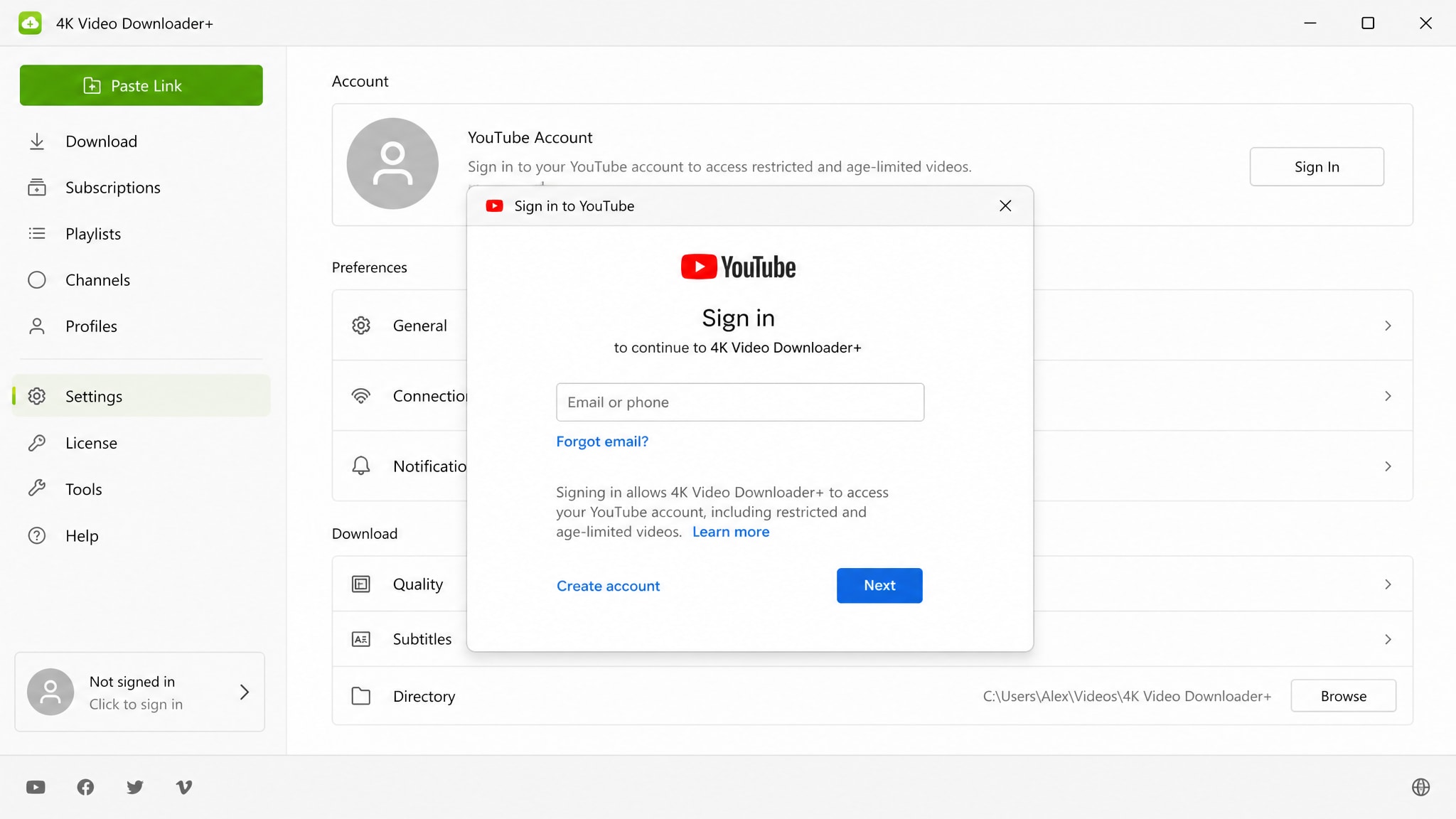Open the Subtitles settings row

(x=872, y=639)
